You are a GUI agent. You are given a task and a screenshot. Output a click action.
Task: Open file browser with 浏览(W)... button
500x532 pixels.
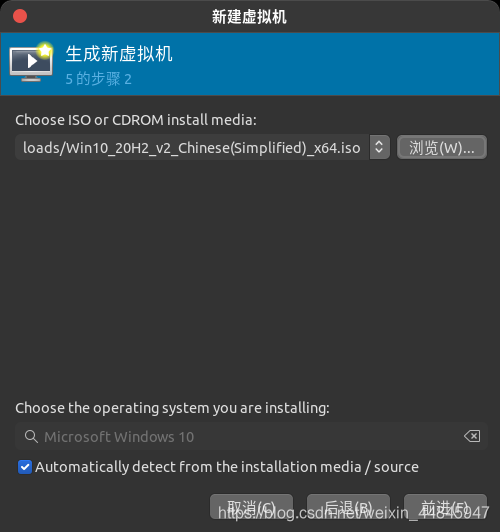pos(442,147)
